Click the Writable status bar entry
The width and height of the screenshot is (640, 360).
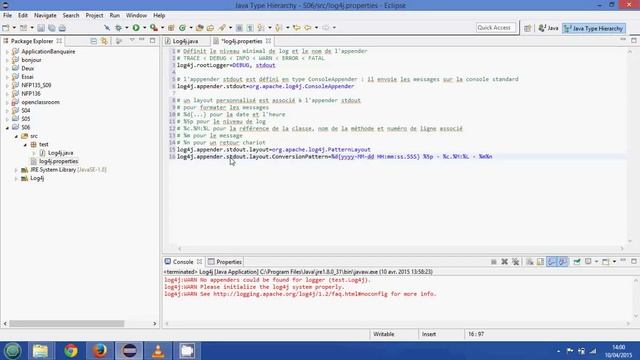(x=384, y=334)
